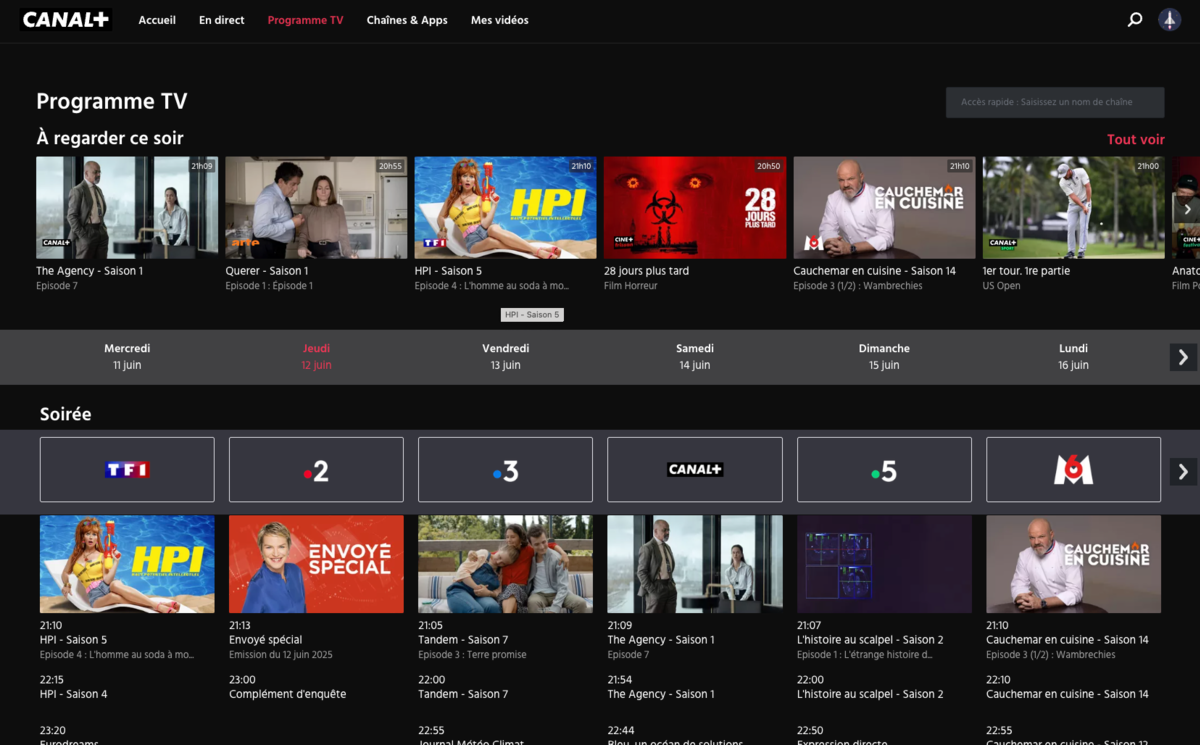Select the France 2 channel tile
Screen dimensions: 1200x745
[x=316, y=469]
